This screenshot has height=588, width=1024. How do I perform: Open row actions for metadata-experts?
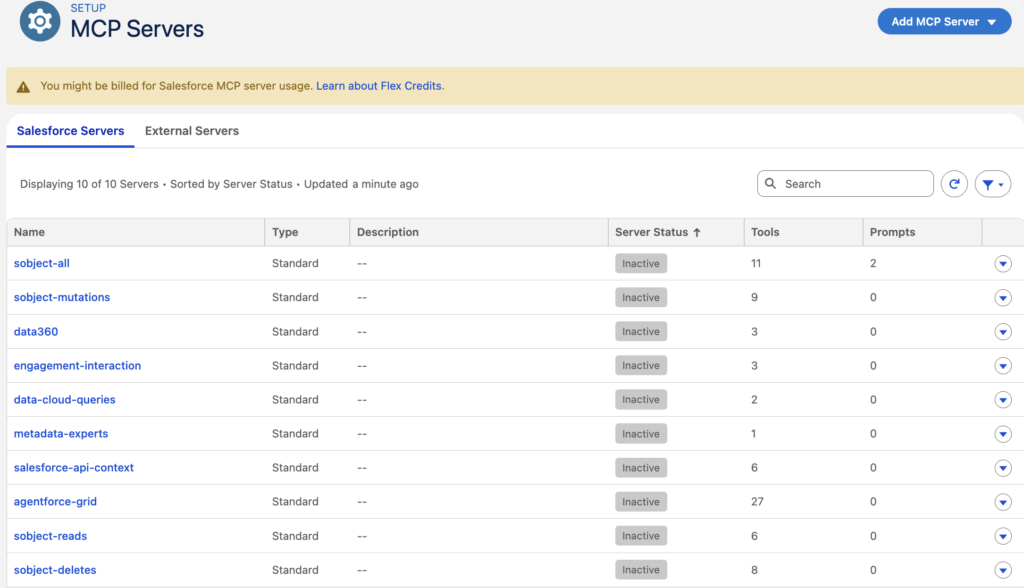click(1003, 434)
